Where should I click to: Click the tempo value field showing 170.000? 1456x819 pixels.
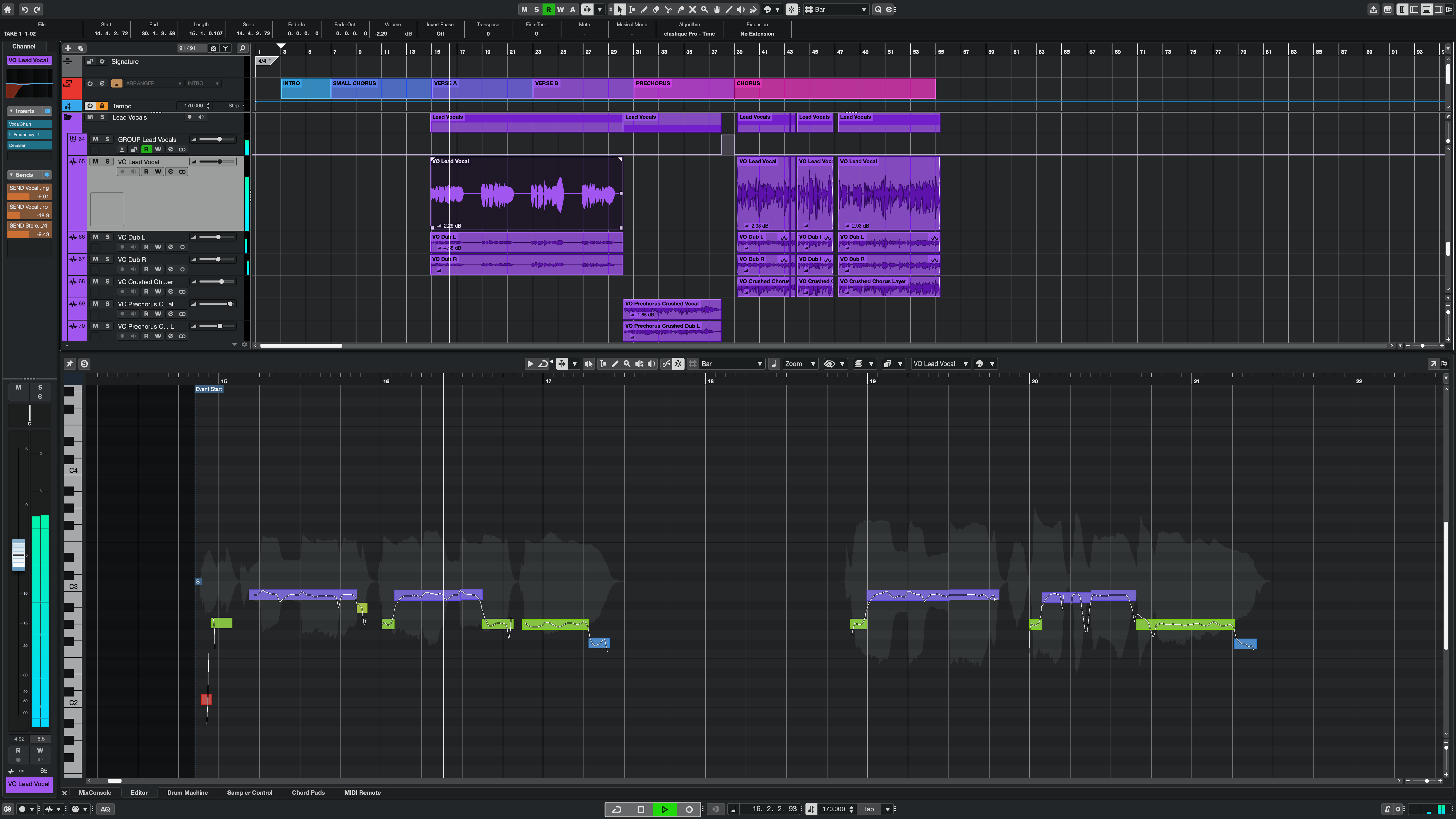(x=194, y=106)
